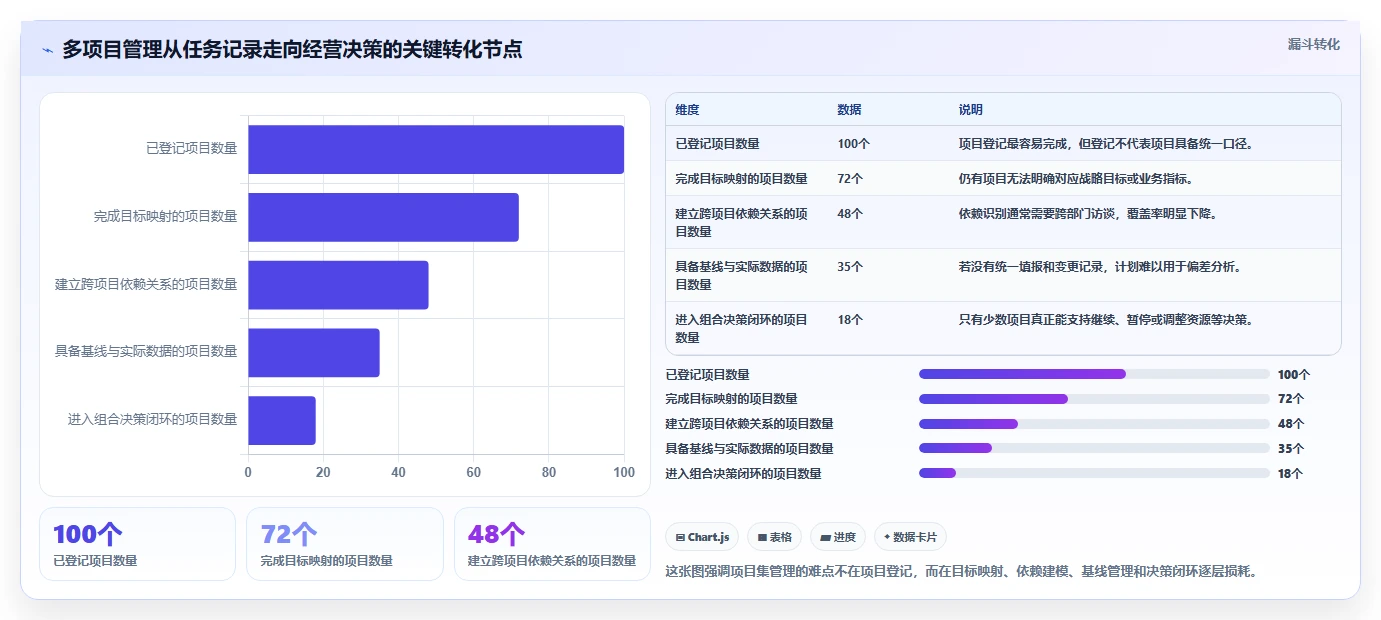Viewport: 1381px width, 620px height.
Task: Click the progress bar showing 18个
Action: click(x=1094, y=473)
